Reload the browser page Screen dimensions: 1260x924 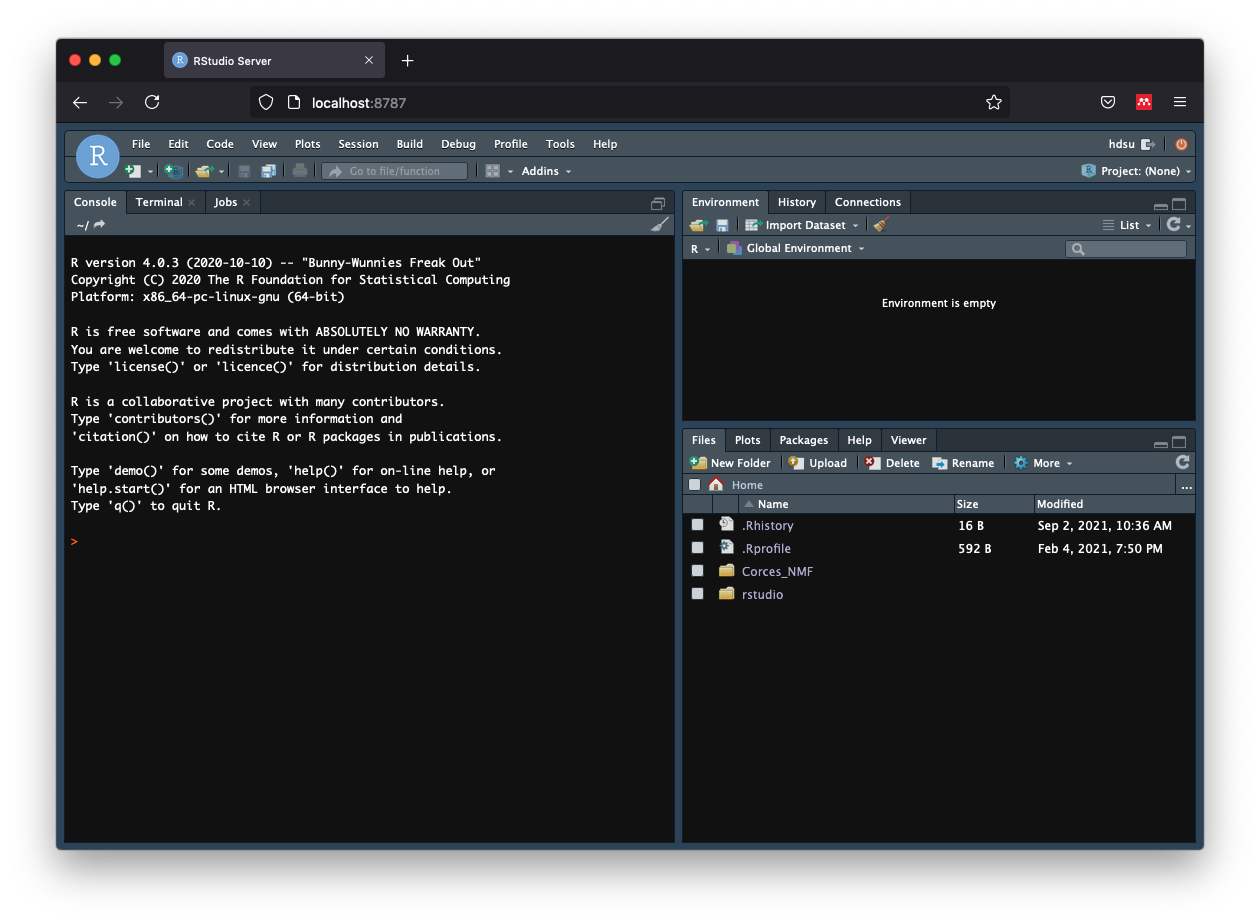(x=152, y=102)
